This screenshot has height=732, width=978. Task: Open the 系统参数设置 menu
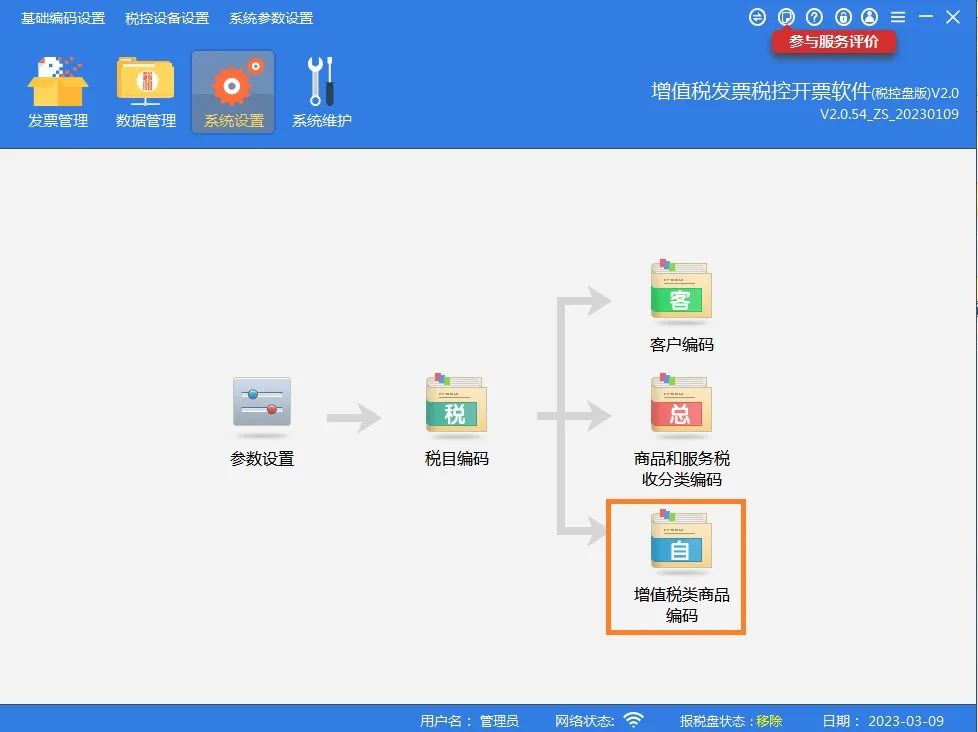tap(271, 18)
